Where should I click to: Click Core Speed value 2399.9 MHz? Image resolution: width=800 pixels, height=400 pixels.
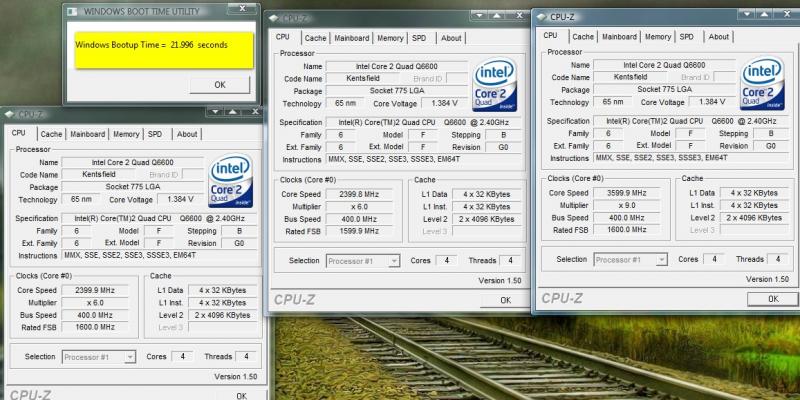pyautogui.click(x=95, y=290)
